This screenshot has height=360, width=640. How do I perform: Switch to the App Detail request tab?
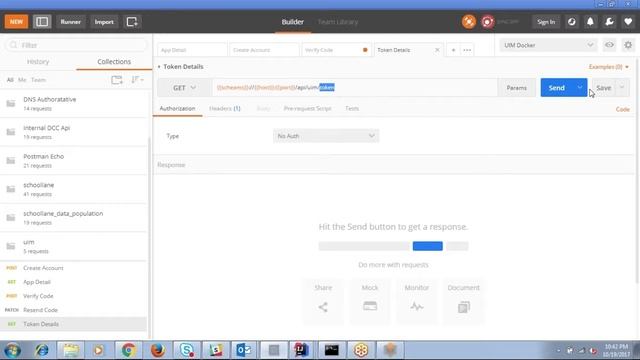click(x=192, y=50)
